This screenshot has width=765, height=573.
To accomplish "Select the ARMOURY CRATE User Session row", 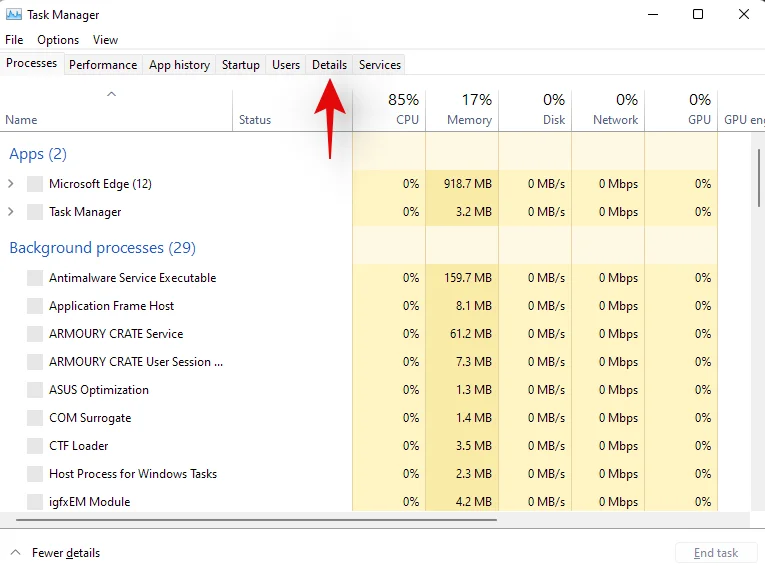I will coord(359,362).
